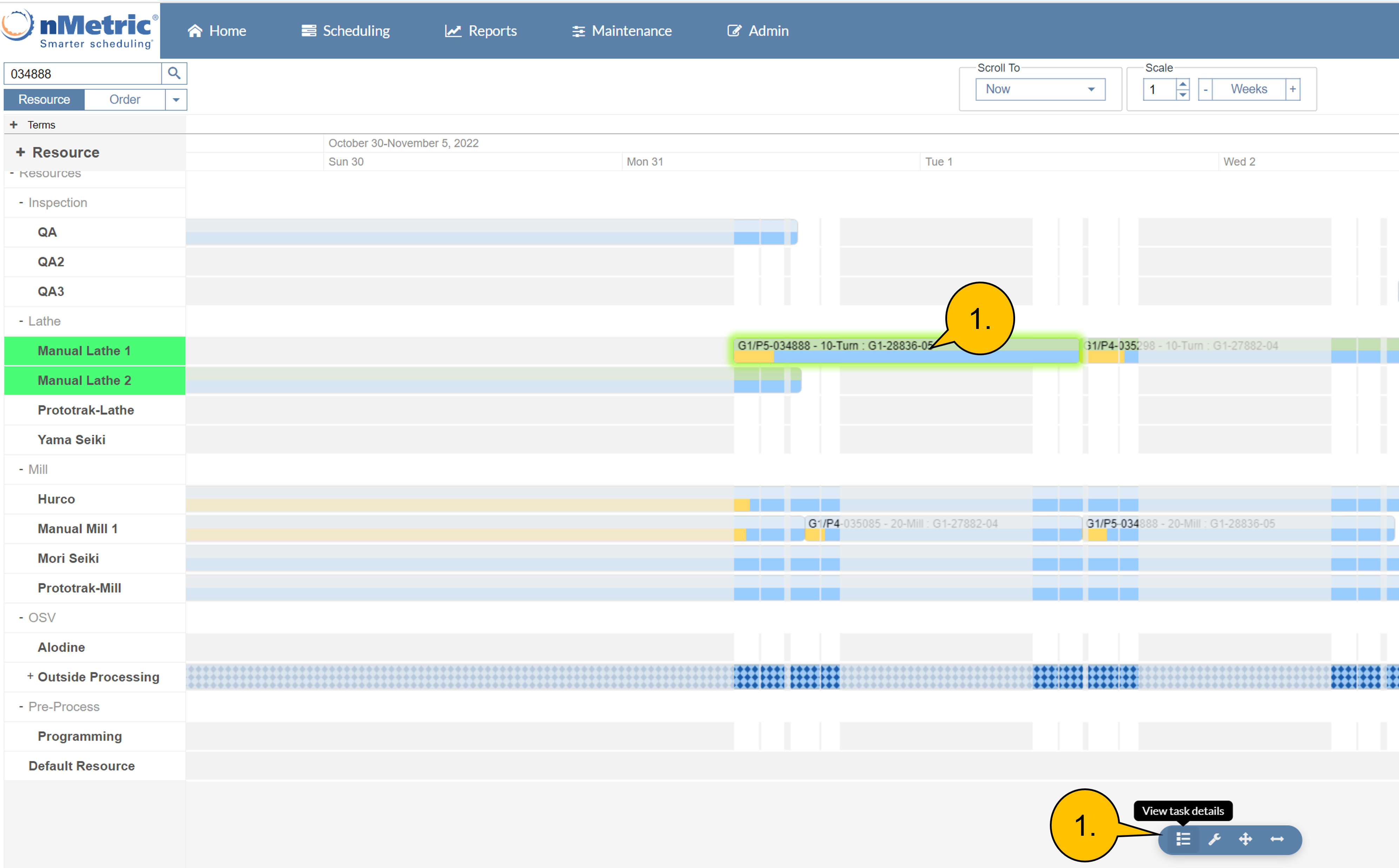Click the horizontal resize arrows icon
Screen dimensions: 1399x868
click(x=1277, y=839)
